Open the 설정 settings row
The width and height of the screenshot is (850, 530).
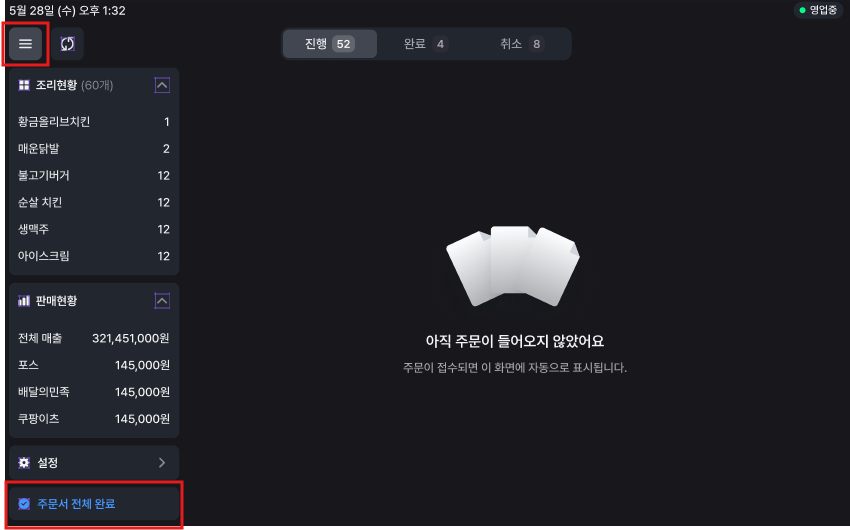93,463
